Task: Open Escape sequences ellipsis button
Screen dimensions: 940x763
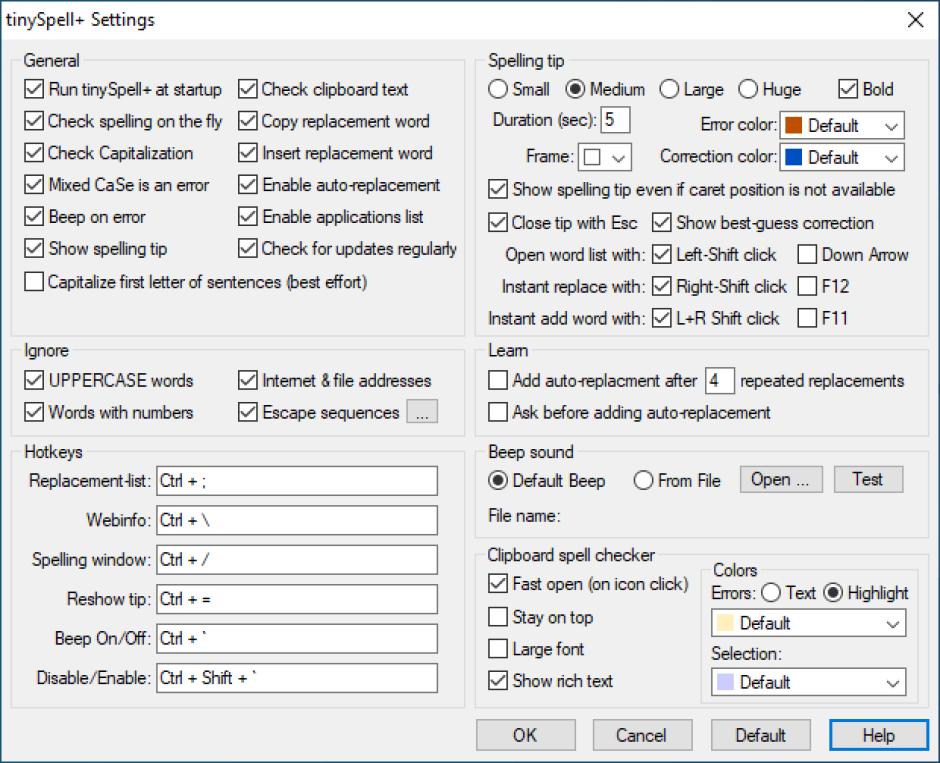Action: [422, 412]
